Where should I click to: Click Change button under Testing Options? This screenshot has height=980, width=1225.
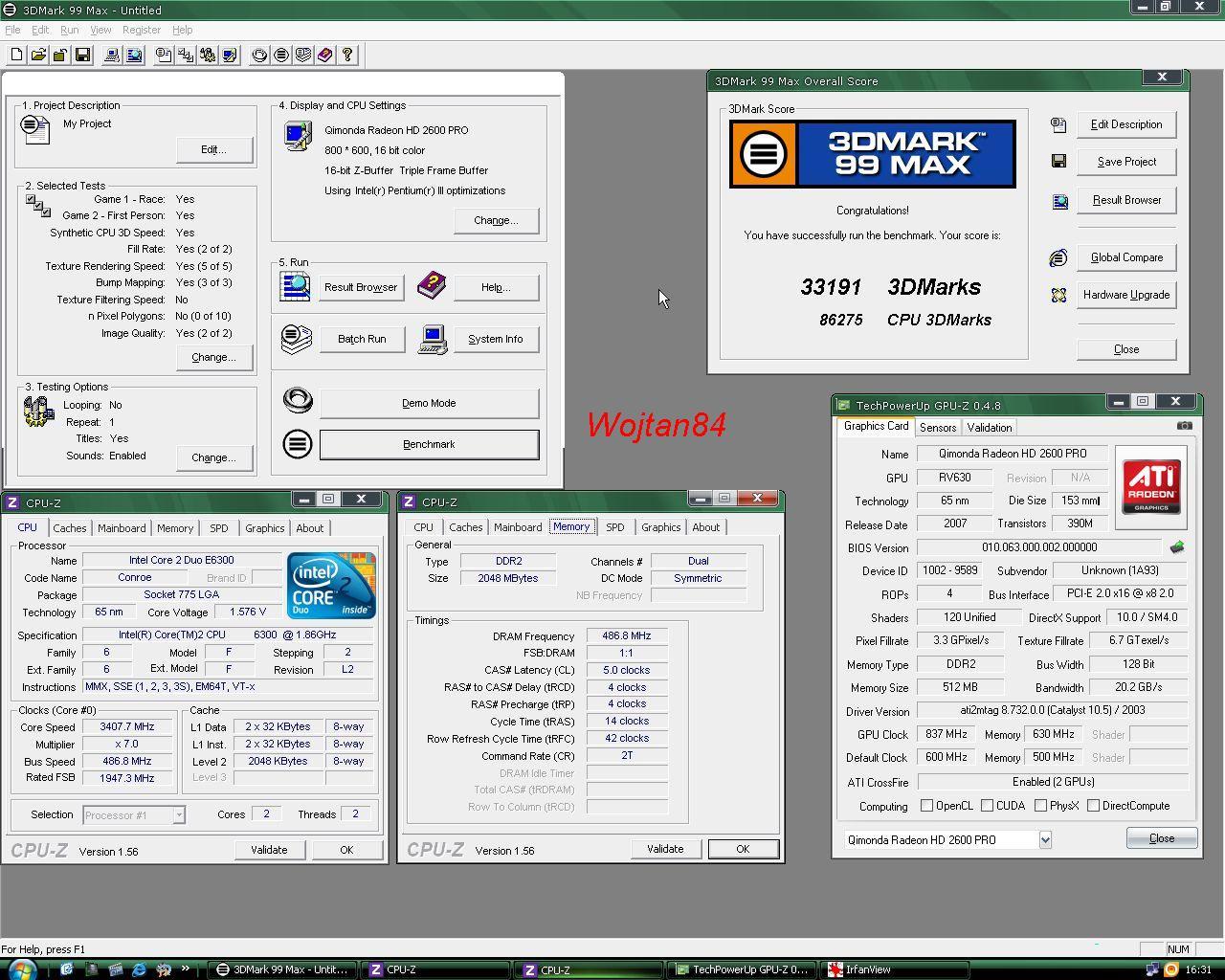pyautogui.click(x=214, y=457)
